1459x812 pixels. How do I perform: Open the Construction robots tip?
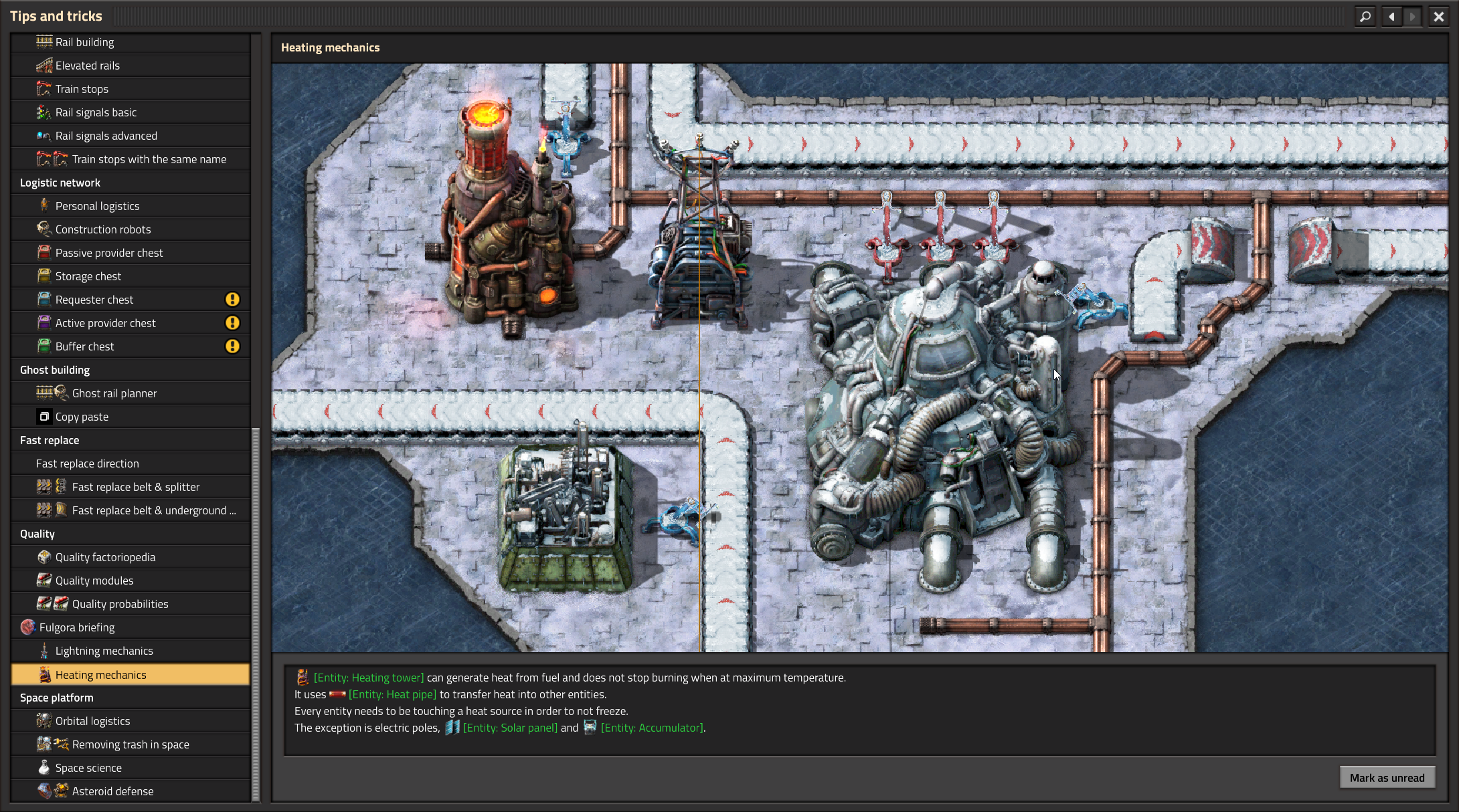pos(131,229)
